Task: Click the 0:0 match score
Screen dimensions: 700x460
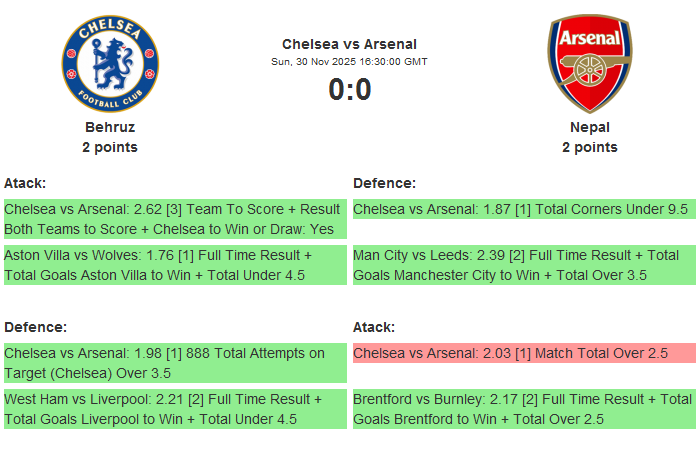Action: pyautogui.click(x=349, y=90)
